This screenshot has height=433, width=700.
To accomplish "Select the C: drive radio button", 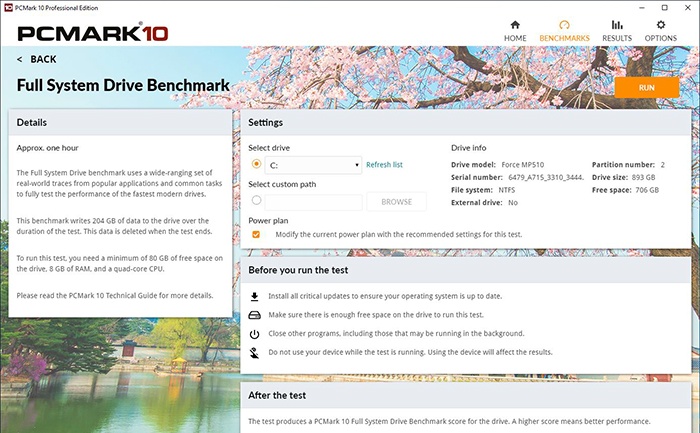I will pos(256,164).
